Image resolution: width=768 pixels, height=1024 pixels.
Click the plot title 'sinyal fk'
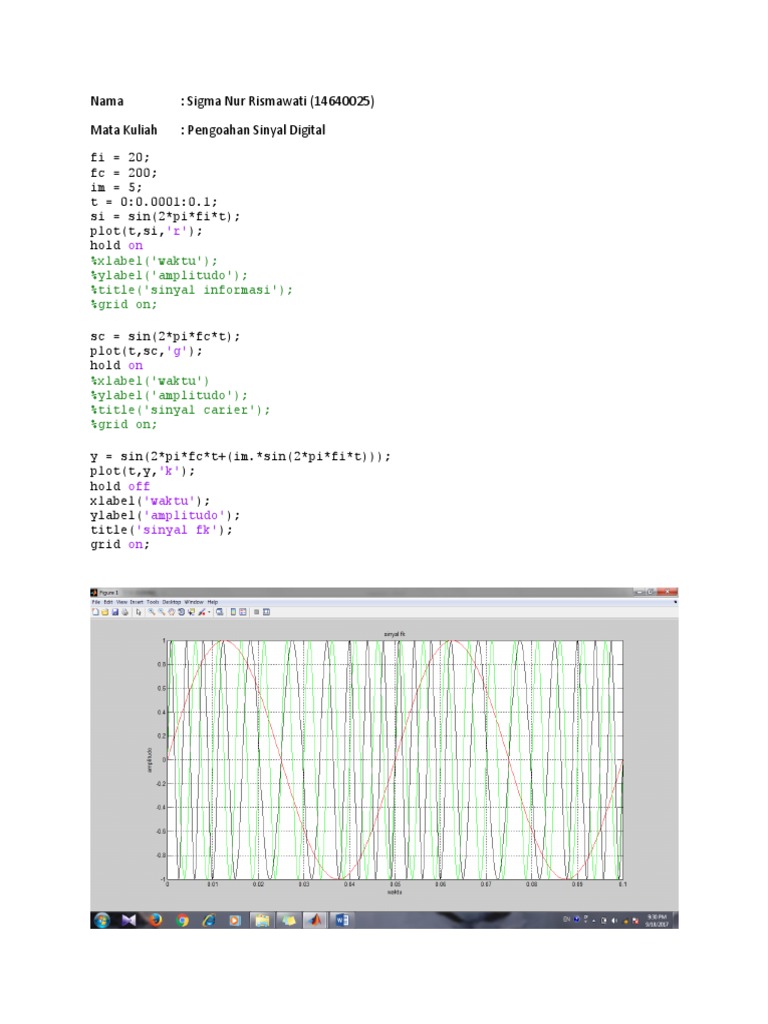394,633
